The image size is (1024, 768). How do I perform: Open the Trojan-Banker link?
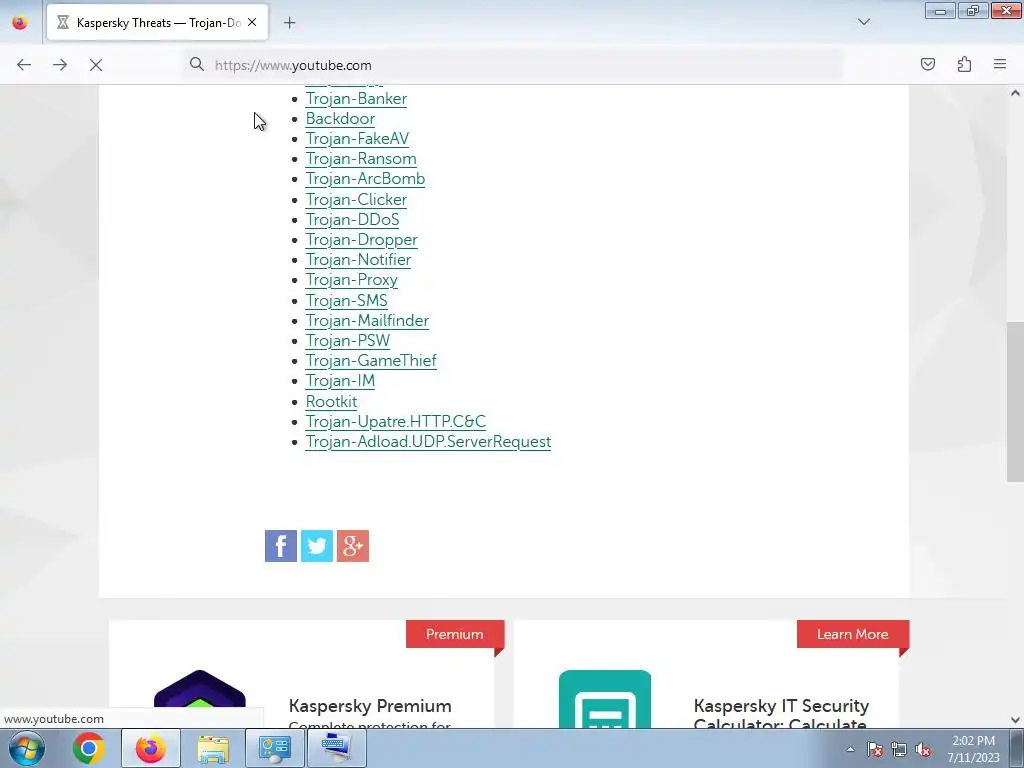(x=356, y=99)
